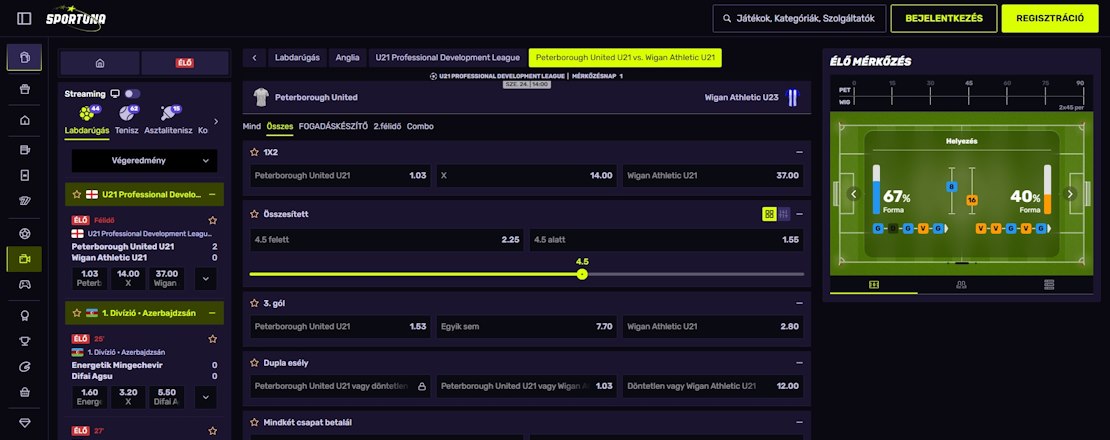The image size is (1110, 440).
Task: Open the 2.félidő market tab
Action: pyautogui.click(x=387, y=127)
